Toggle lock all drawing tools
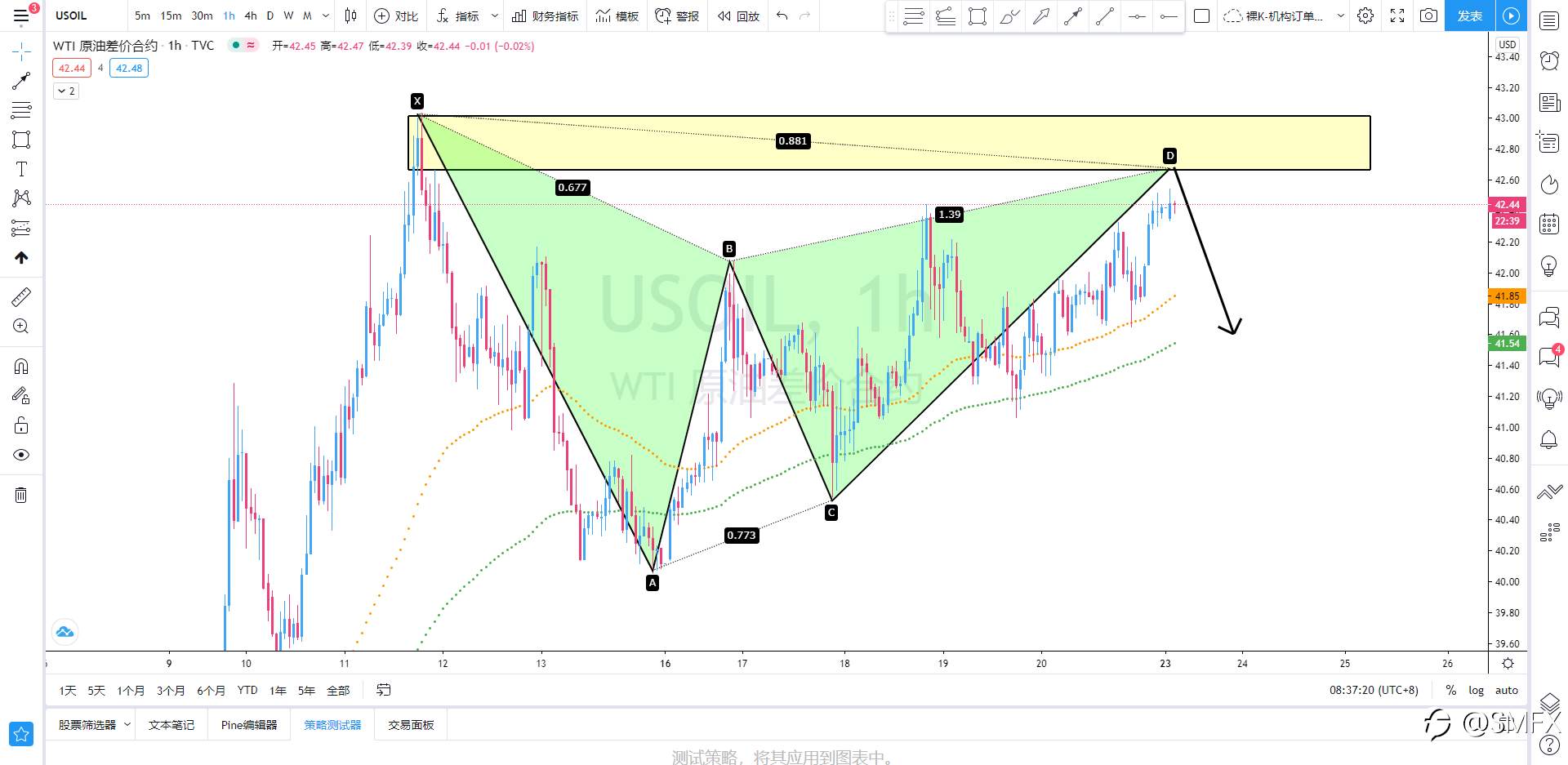This screenshot has width=1568, height=765. point(21,425)
